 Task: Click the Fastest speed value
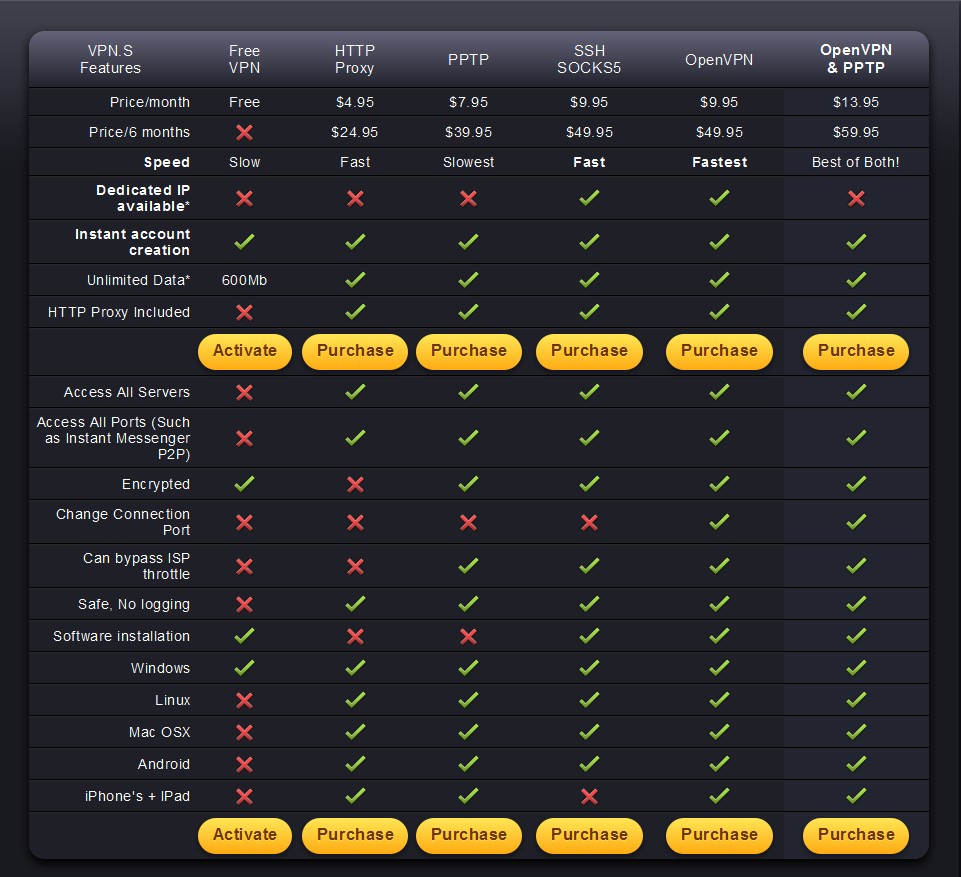pos(720,162)
